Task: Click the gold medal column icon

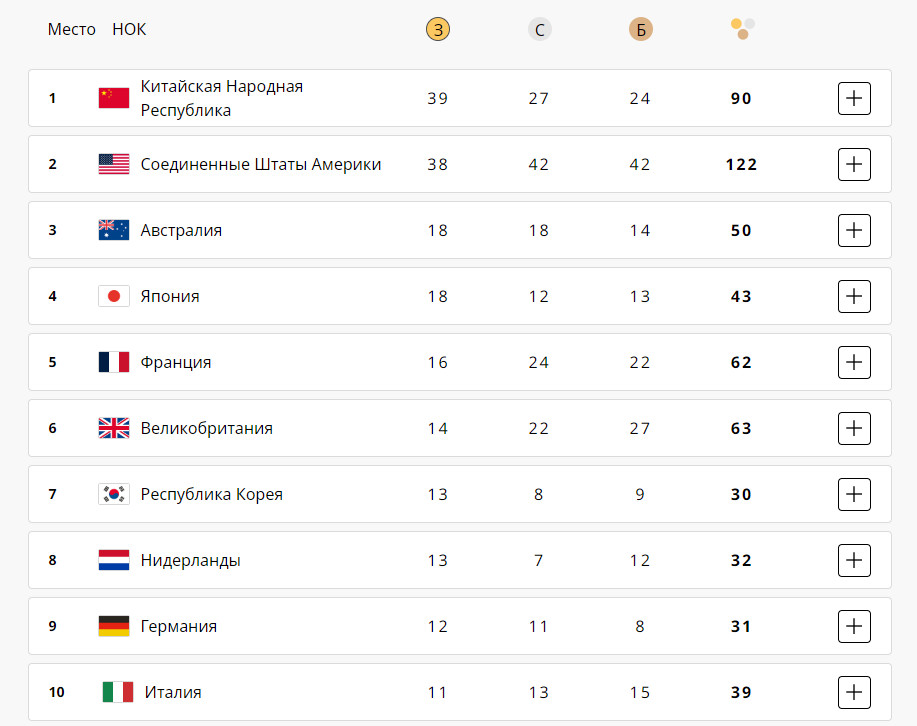Action: [438, 30]
